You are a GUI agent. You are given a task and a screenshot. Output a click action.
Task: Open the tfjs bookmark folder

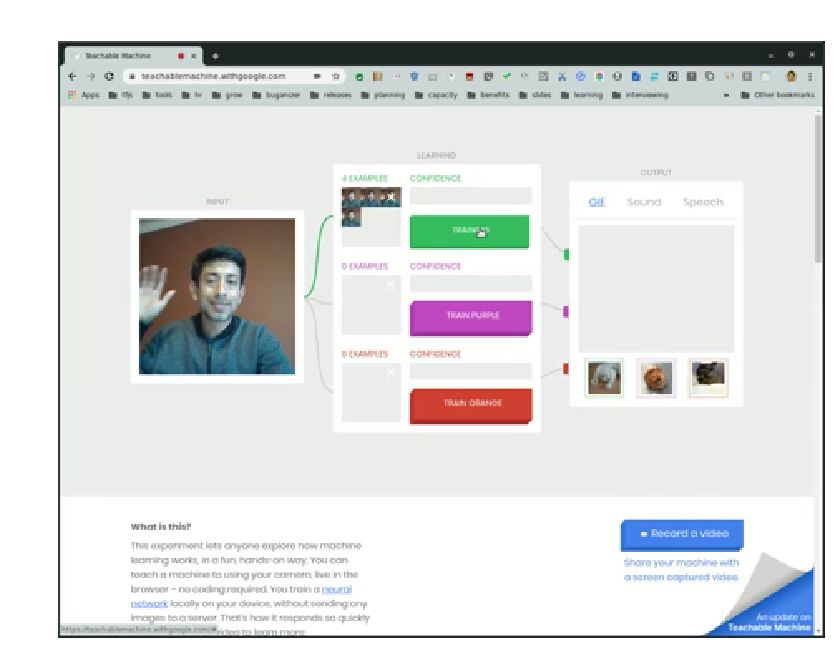(120, 95)
